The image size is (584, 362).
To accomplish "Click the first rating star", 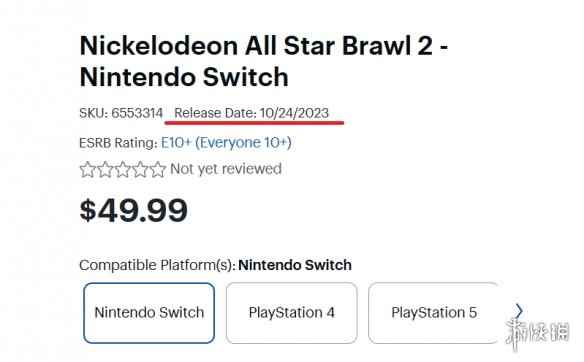I will pos(88,169).
